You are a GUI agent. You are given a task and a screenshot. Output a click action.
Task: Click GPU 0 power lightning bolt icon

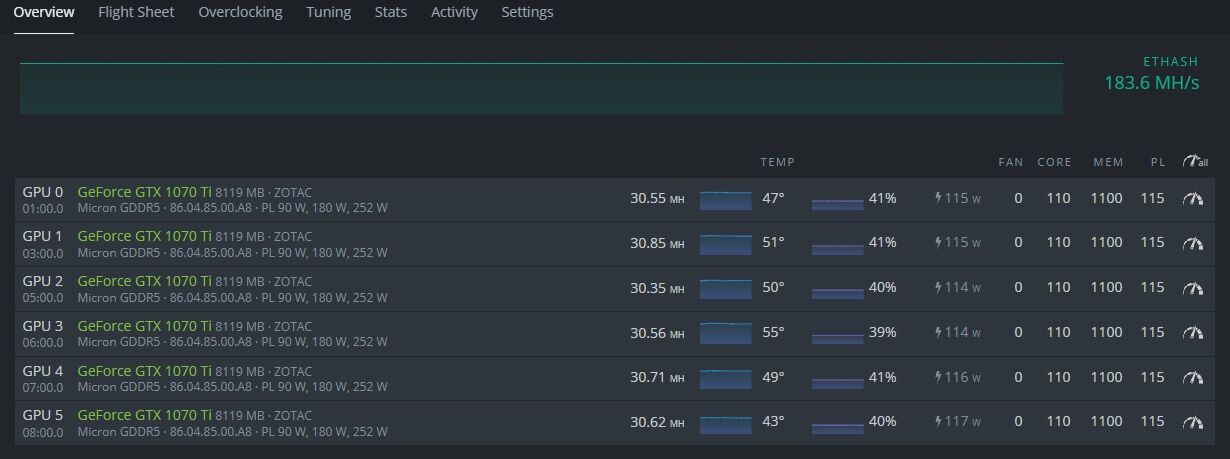(x=938, y=199)
